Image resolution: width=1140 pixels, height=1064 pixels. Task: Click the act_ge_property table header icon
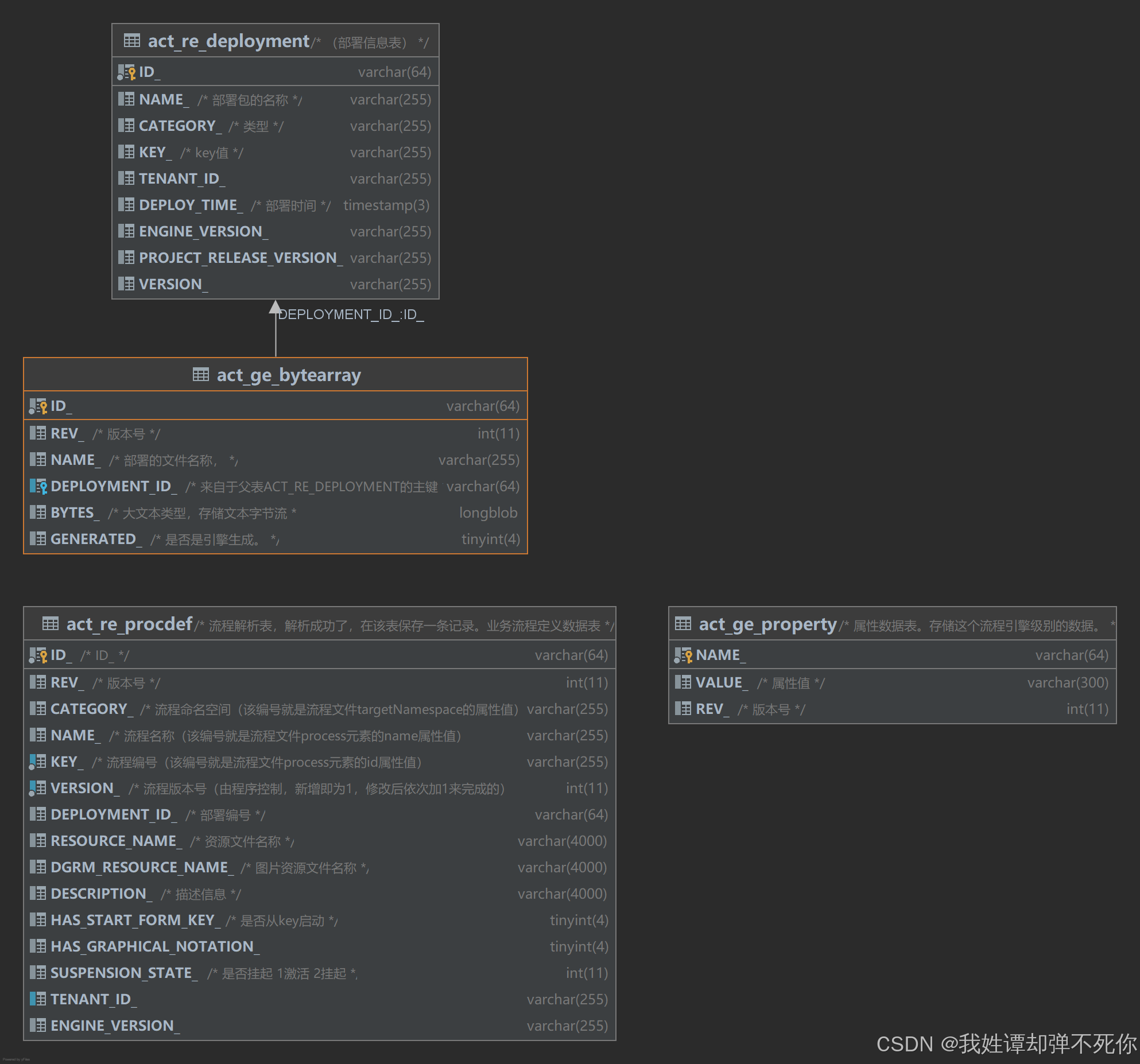click(x=683, y=623)
